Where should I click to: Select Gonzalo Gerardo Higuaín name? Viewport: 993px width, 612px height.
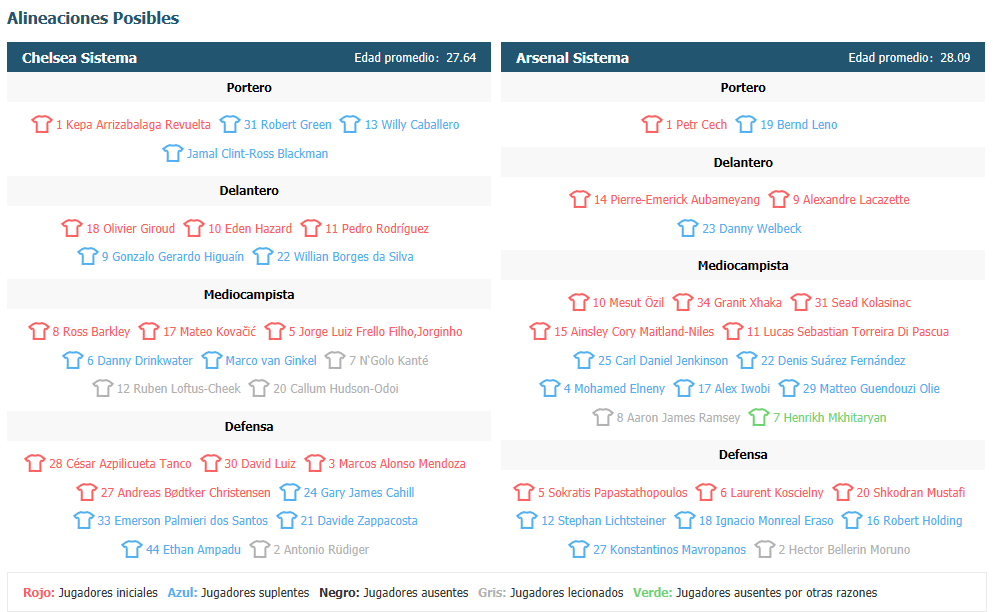tap(172, 257)
